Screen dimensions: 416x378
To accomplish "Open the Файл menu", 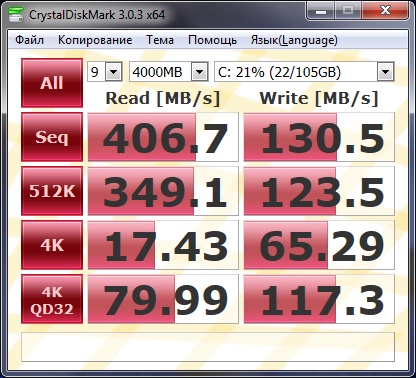I will [x=29, y=40].
